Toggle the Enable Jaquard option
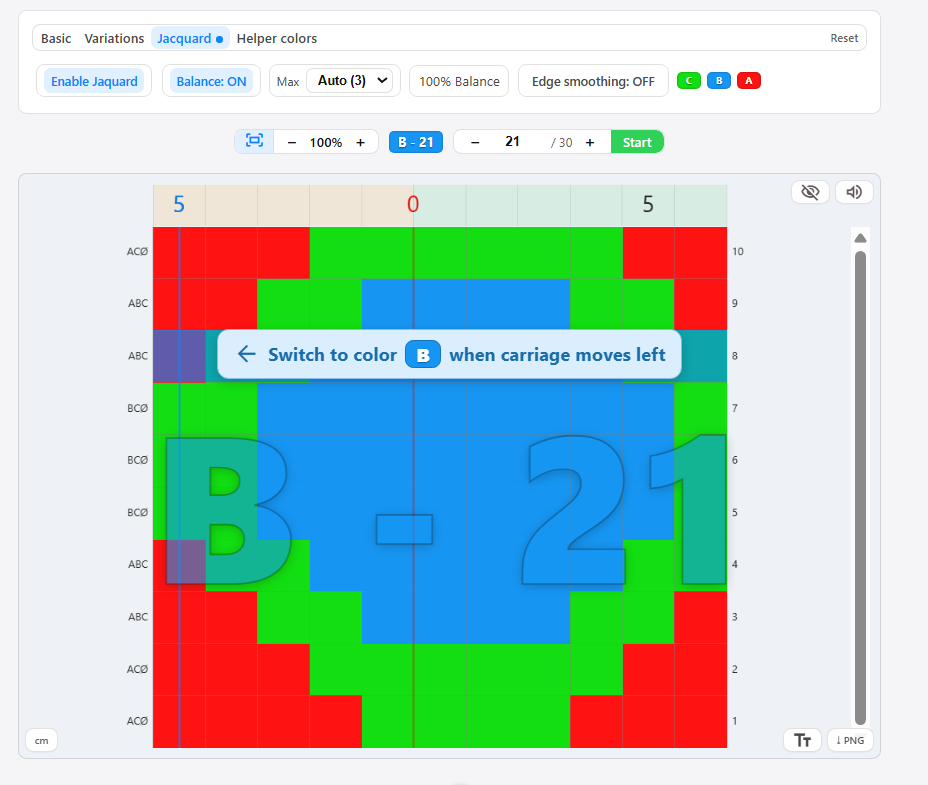The image size is (928, 785). [94, 81]
